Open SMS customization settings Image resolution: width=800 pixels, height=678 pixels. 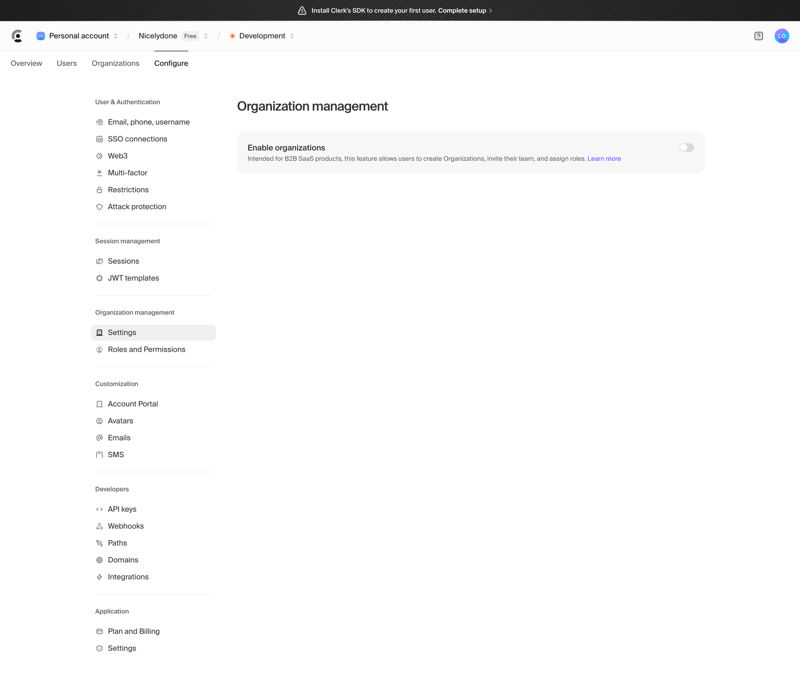pos(114,454)
